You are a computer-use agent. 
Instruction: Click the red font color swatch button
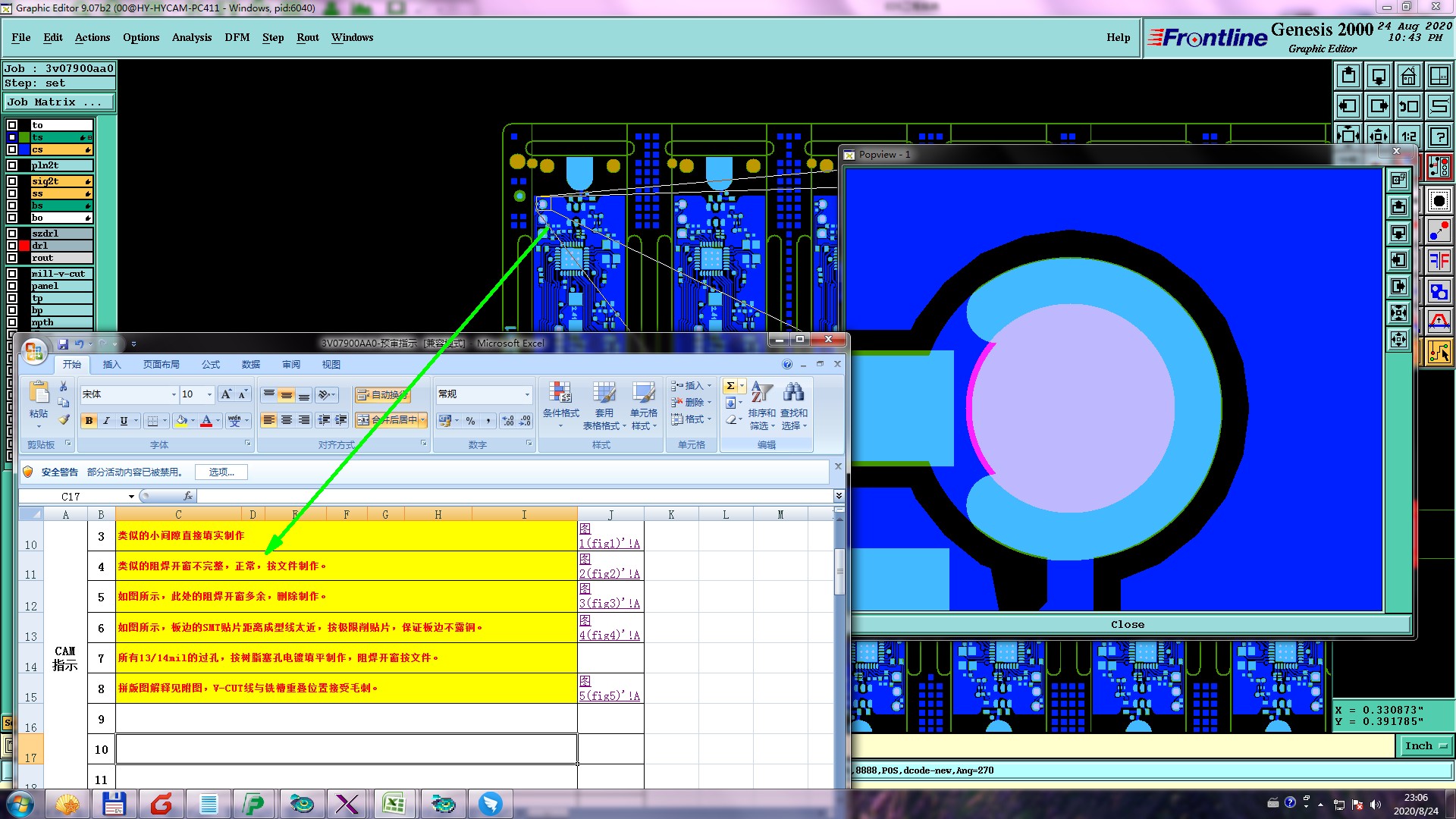[x=206, y=420]
